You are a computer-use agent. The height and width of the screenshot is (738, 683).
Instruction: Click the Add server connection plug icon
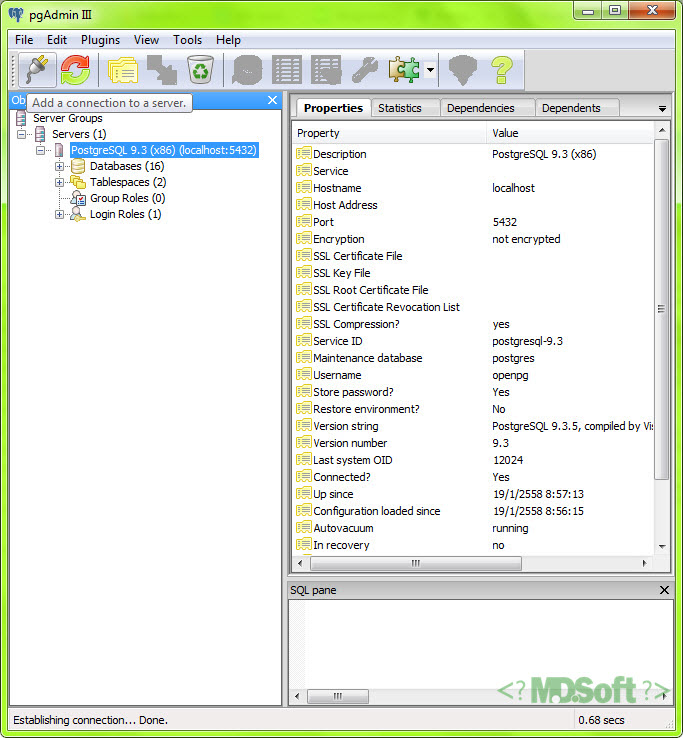[x=38, y=70]
